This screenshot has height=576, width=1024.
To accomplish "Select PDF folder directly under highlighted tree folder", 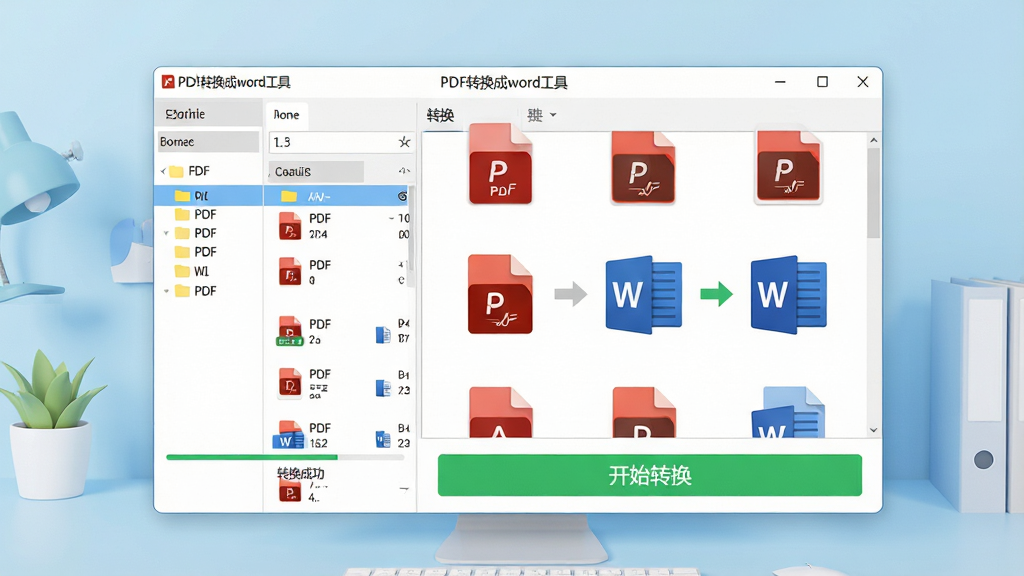I will (x=196, y=214).
